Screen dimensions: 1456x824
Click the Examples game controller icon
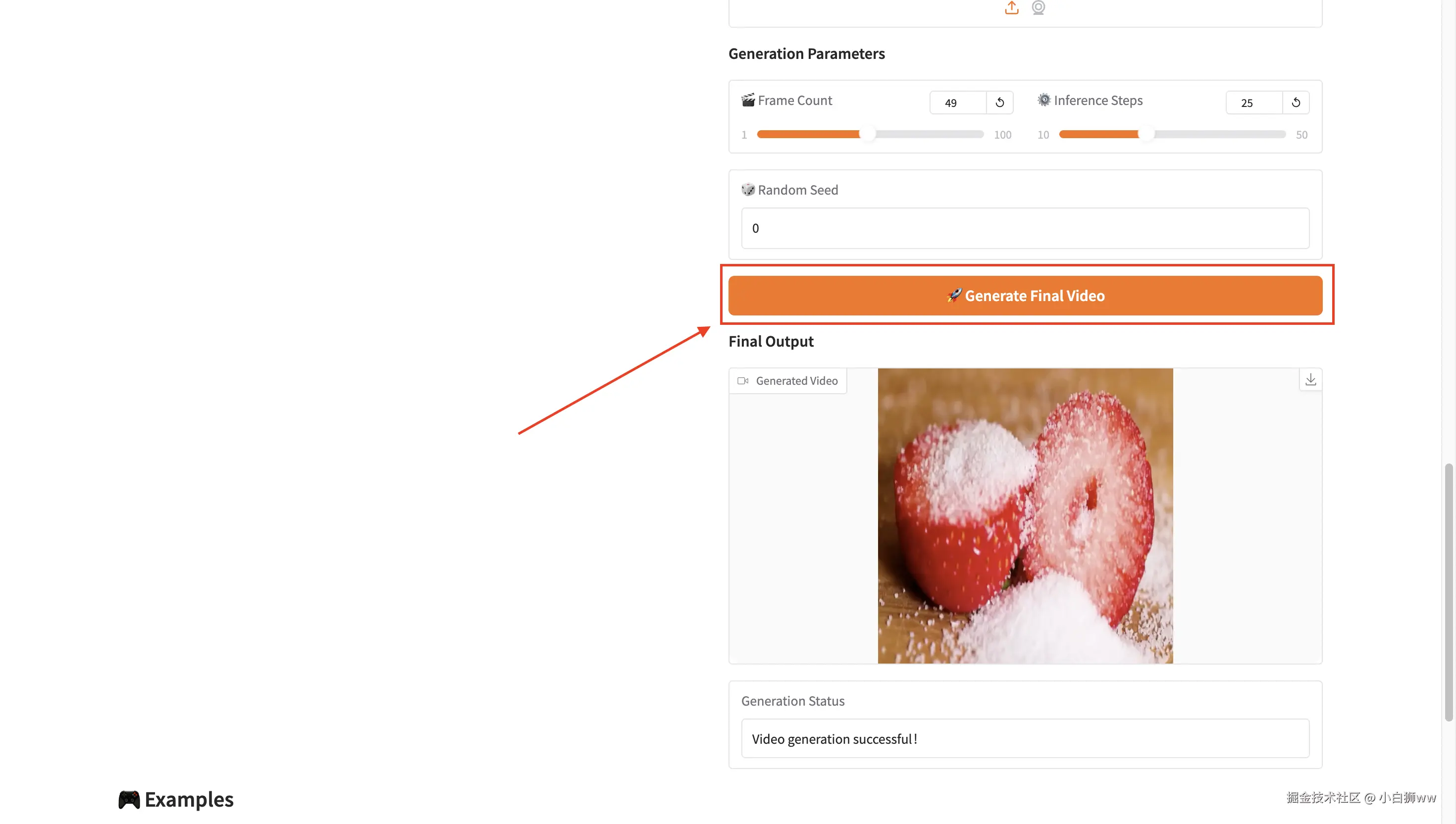(x=129, y=799)
